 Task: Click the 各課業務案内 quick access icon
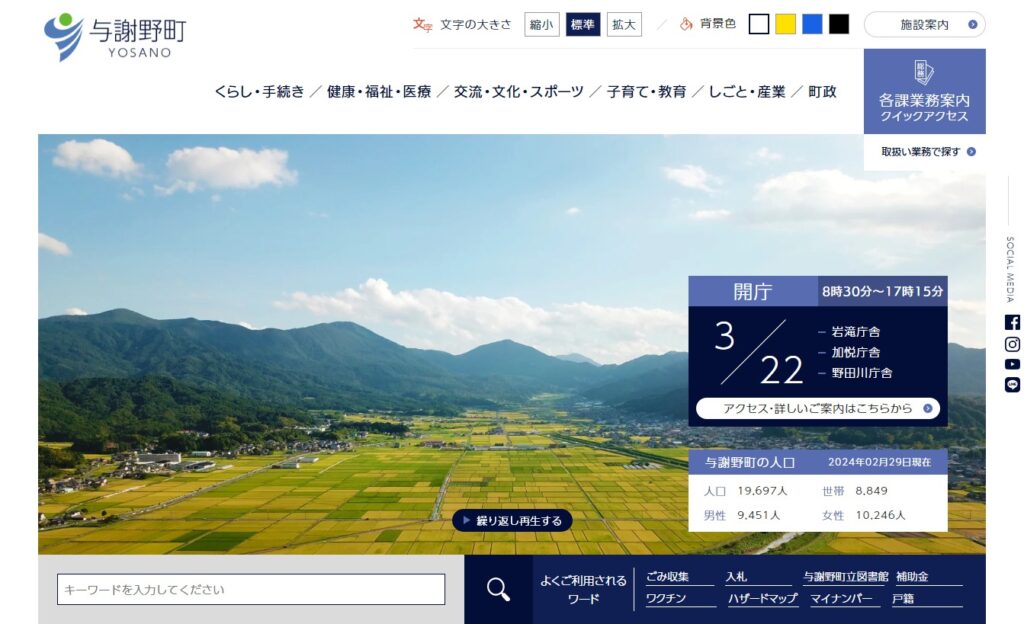(924, 73)
